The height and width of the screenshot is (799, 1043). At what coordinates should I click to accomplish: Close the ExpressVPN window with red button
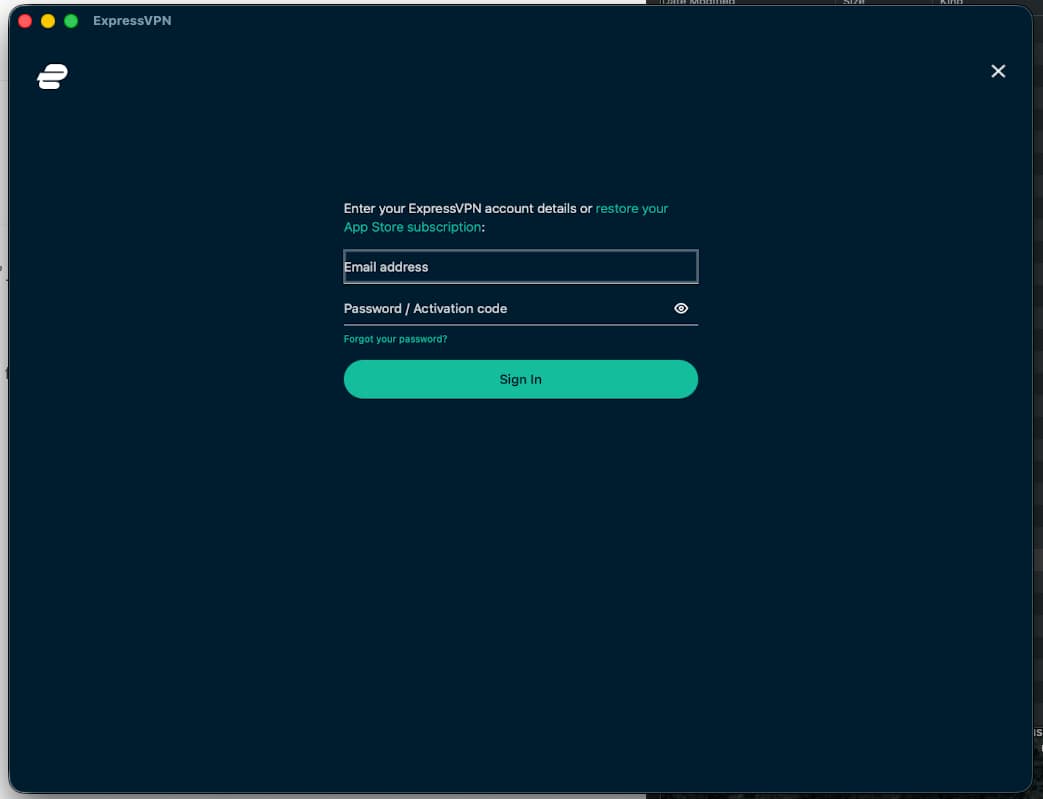coord(25,21)
